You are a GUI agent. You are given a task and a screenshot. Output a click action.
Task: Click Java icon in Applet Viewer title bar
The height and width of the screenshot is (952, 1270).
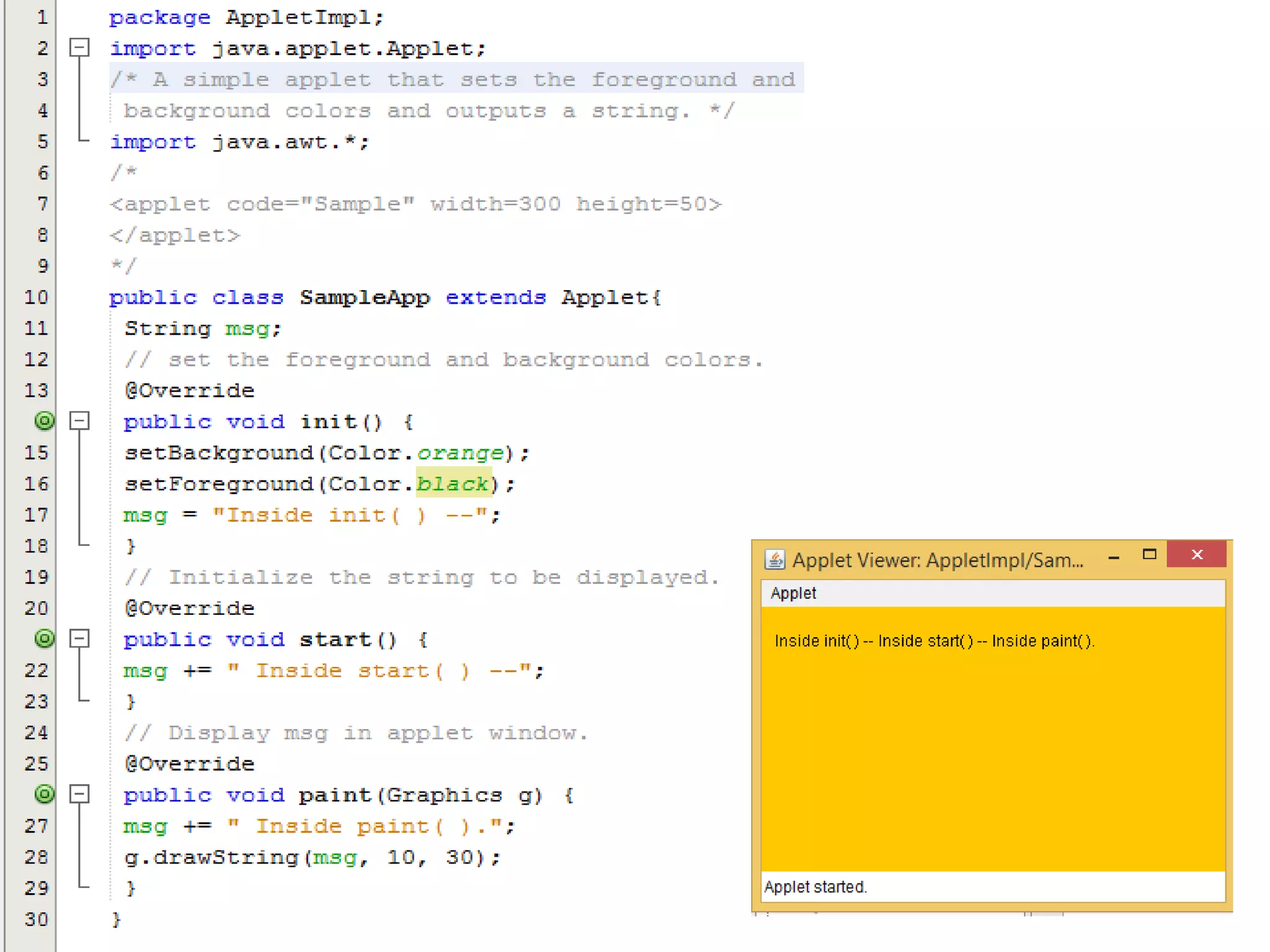[775, 560]
